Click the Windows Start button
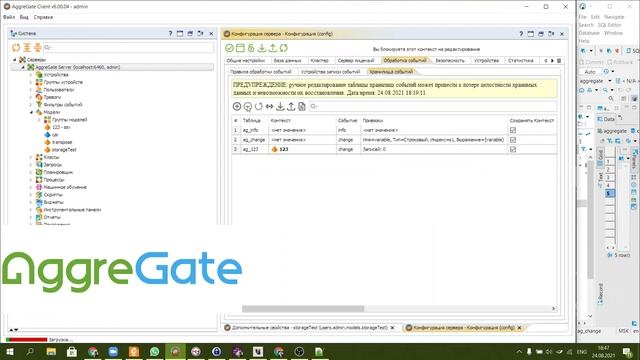Image resolution: width=640 pixels, height=360 pixels. [9, 351]
